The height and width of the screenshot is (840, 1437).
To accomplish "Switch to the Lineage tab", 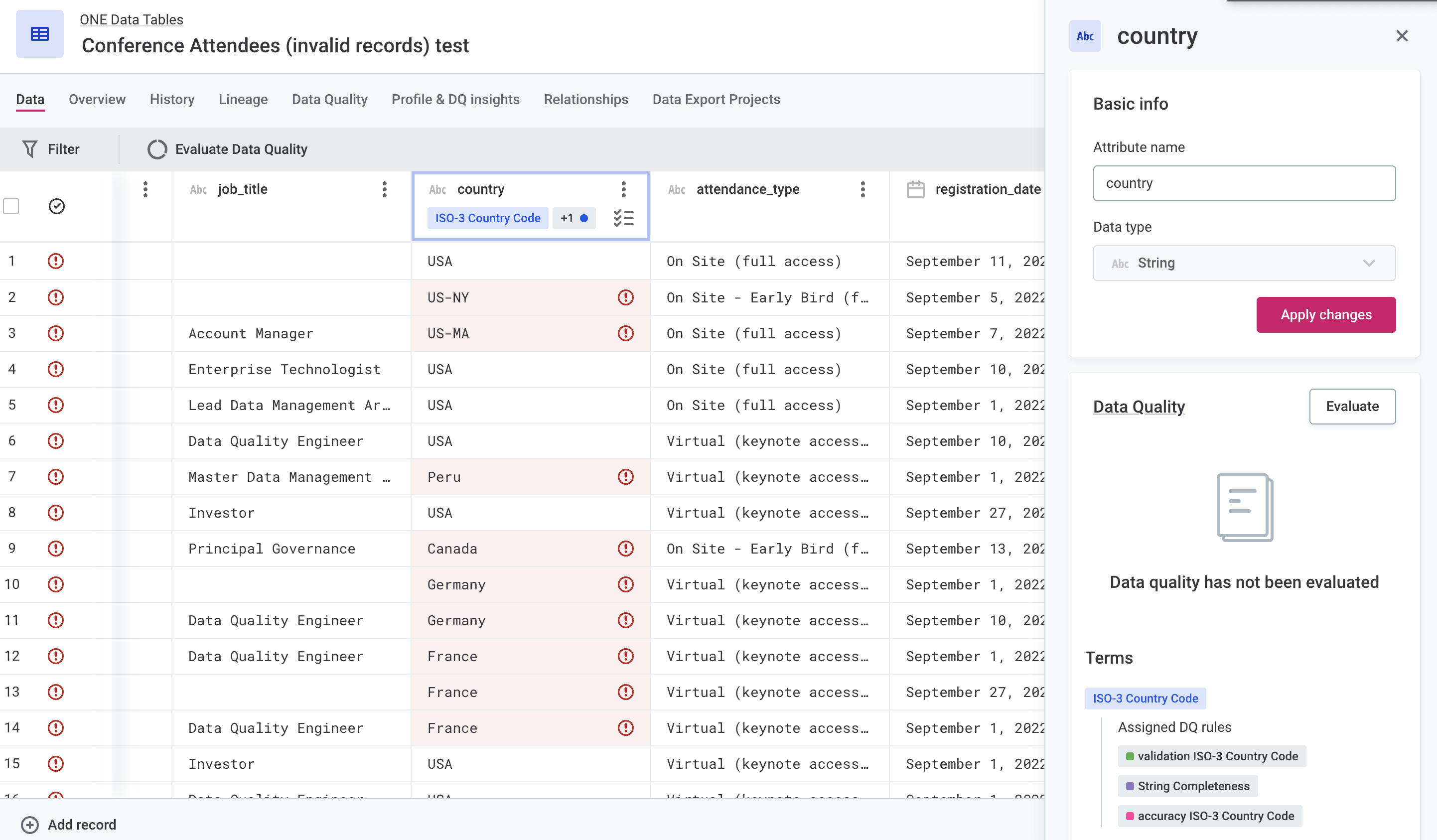I will [x=243, y=99].
